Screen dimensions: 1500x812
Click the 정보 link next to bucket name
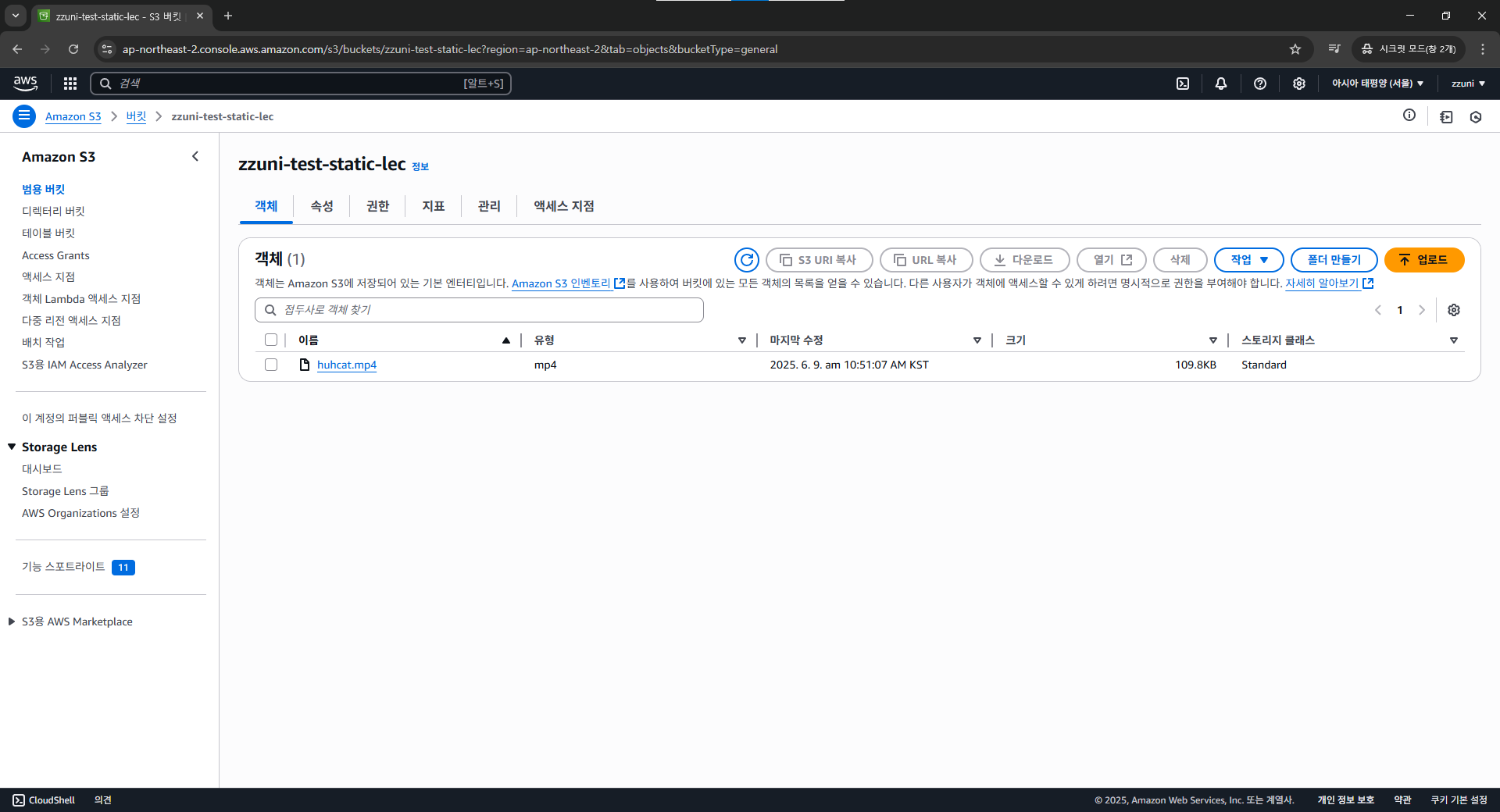coord(420,166)
